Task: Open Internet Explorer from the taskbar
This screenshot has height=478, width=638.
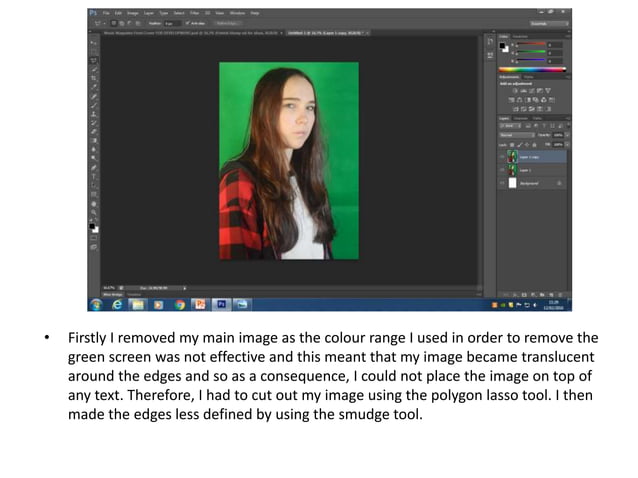Action: tap(117, 304)
